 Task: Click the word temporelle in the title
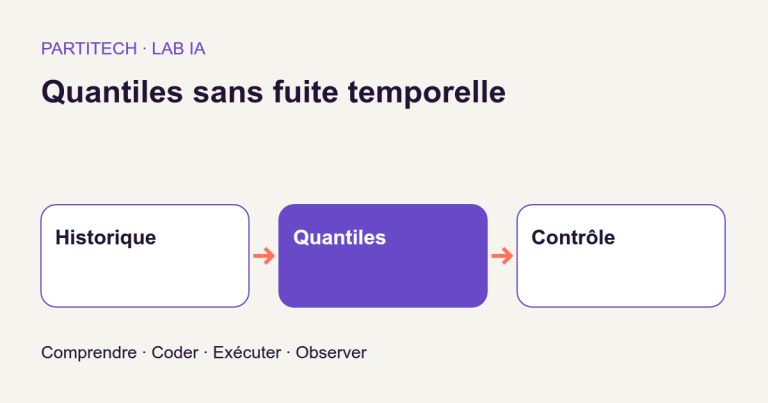(x=427, y=92)
